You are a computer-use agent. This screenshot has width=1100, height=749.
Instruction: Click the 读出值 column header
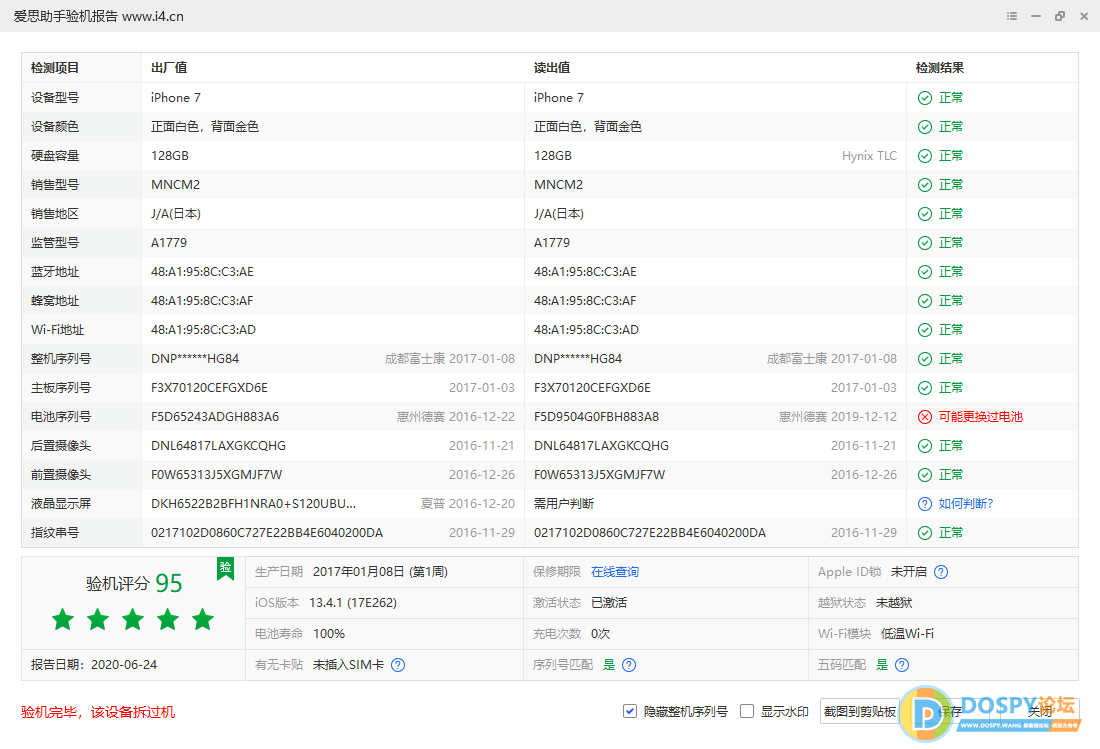coord(552,68)
